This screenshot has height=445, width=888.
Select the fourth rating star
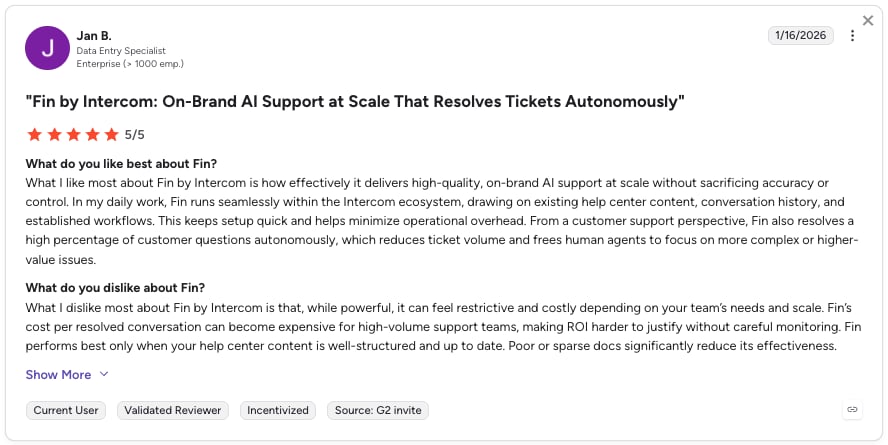coord(93,135)
